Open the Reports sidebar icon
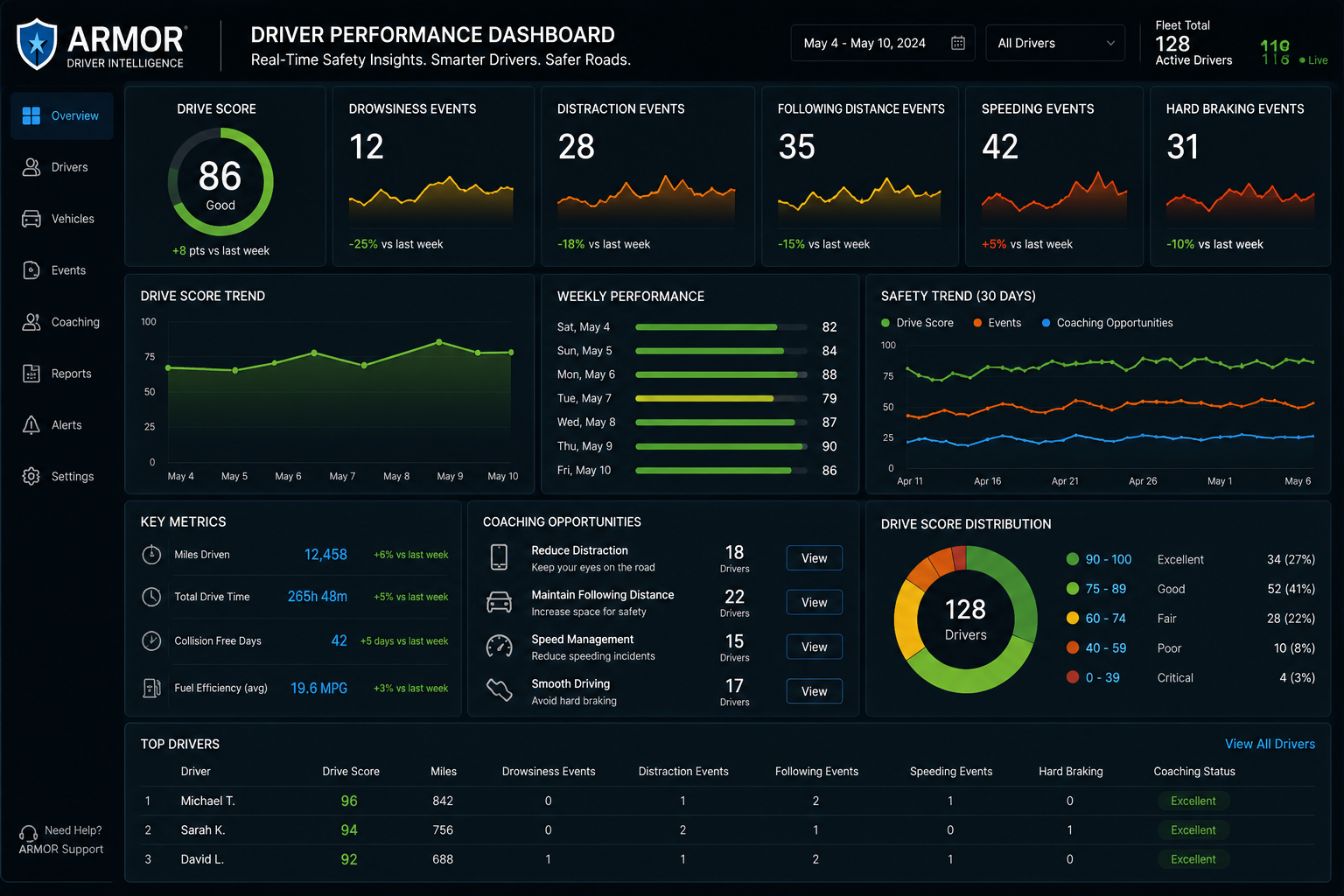 click(x=31, y=374)
